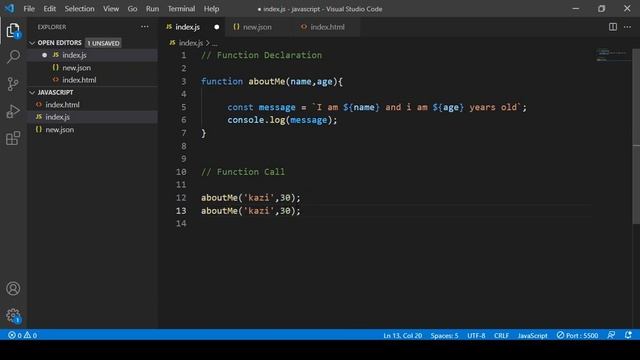Click unsaved dot on index.js tab

click(216, 27)
